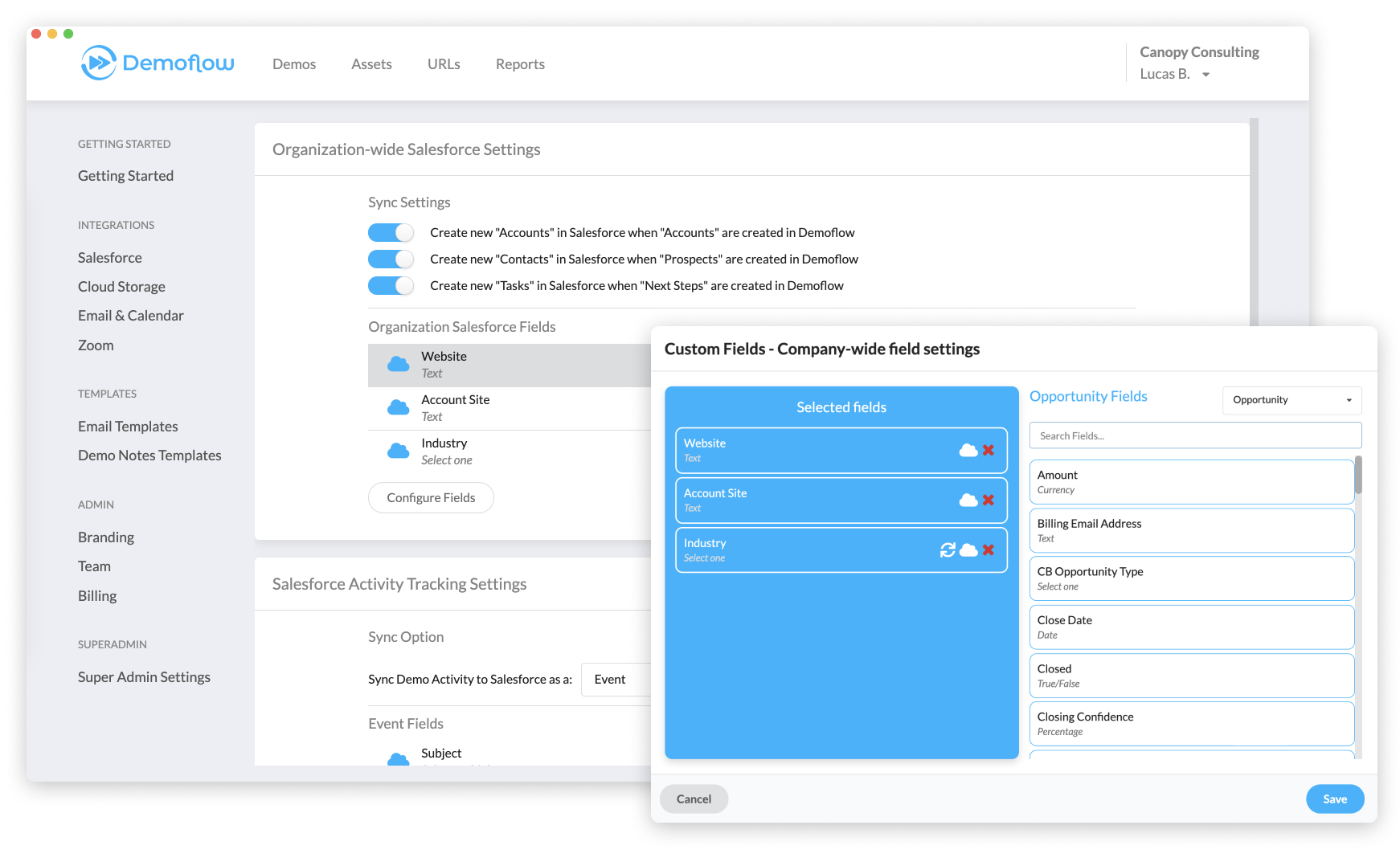Open Email & Calendar integration

[x=131, y=316]
